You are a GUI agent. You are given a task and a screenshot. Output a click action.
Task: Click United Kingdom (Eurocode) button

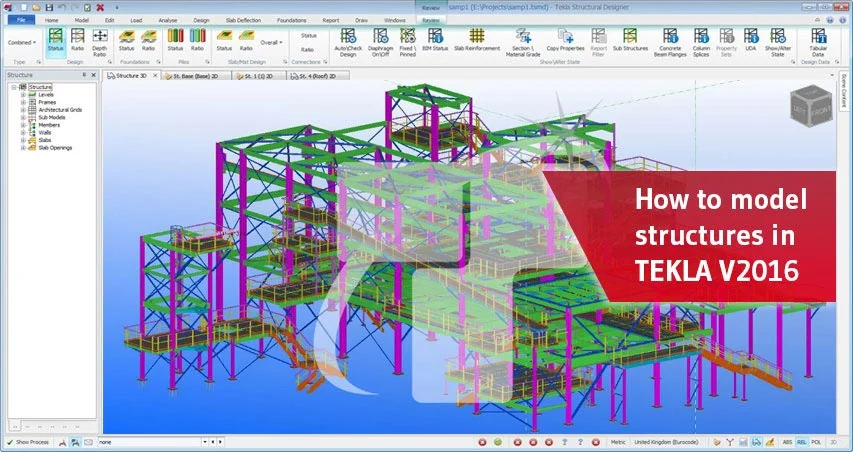666,442
